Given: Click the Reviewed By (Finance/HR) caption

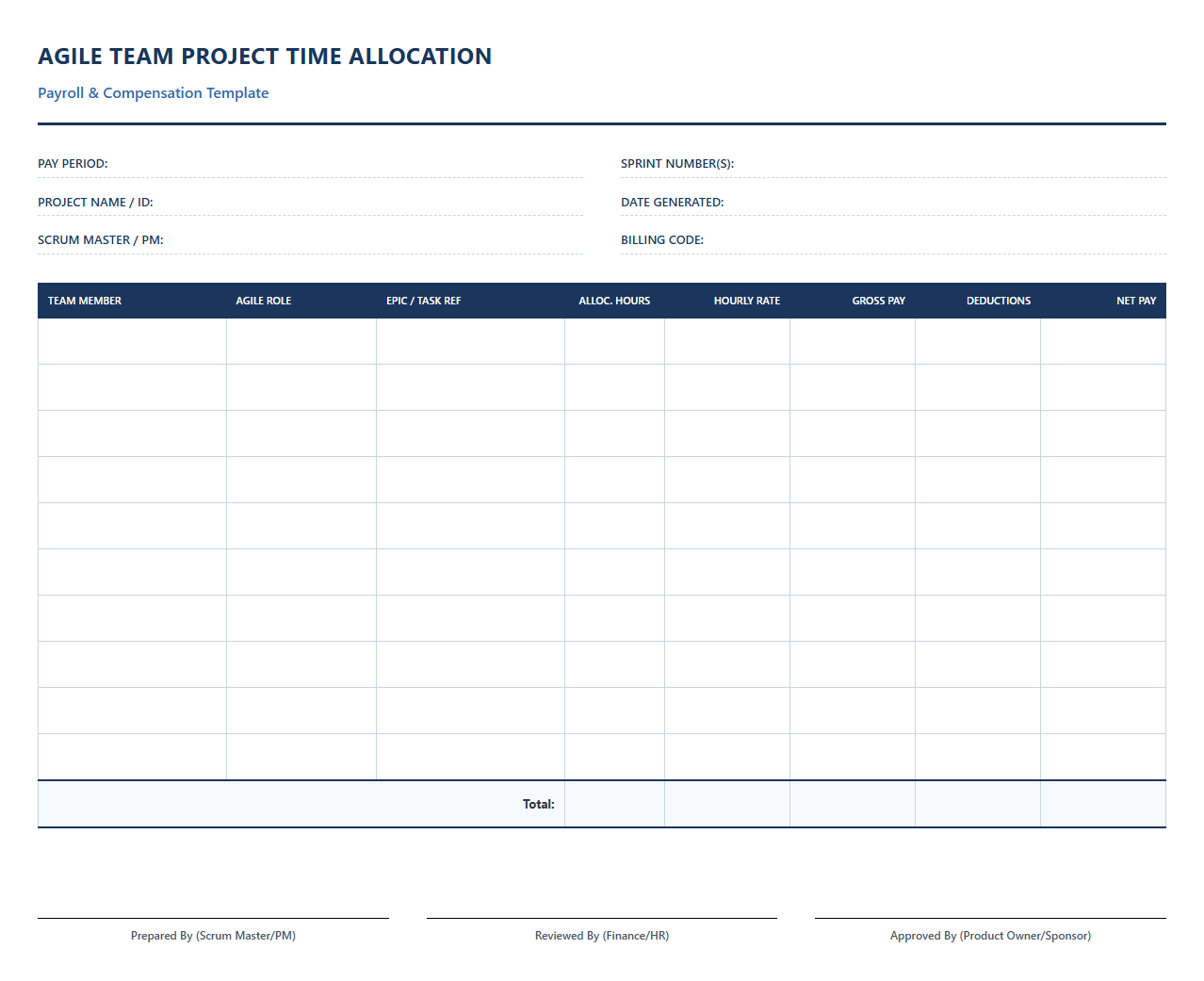Looking at the screenshot, I should click(x=602, y=936).
